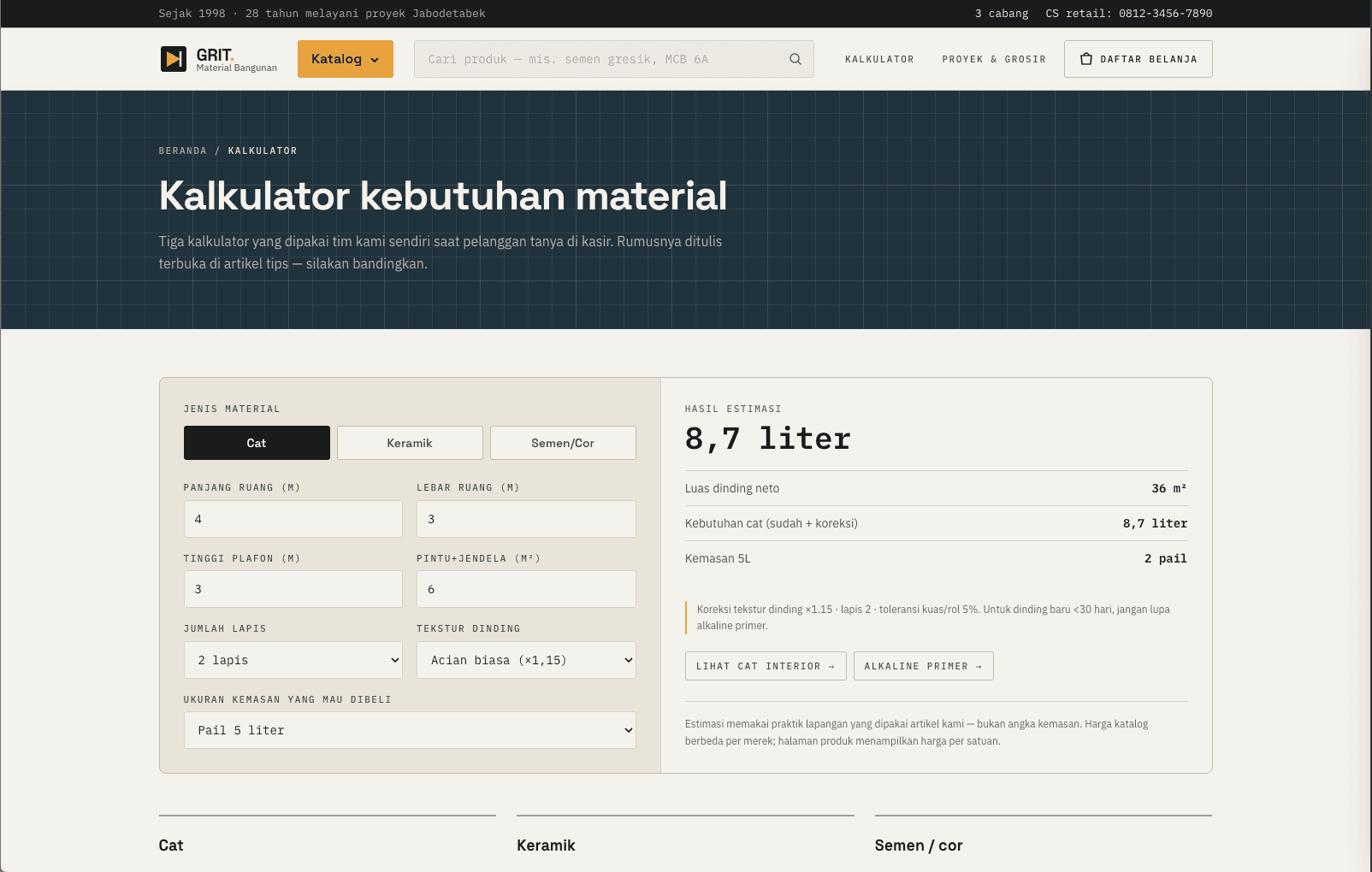Viewport: 1372px width, 872px height.
Task: Click the Panjang Ruang input field
Action: [293, 519]
